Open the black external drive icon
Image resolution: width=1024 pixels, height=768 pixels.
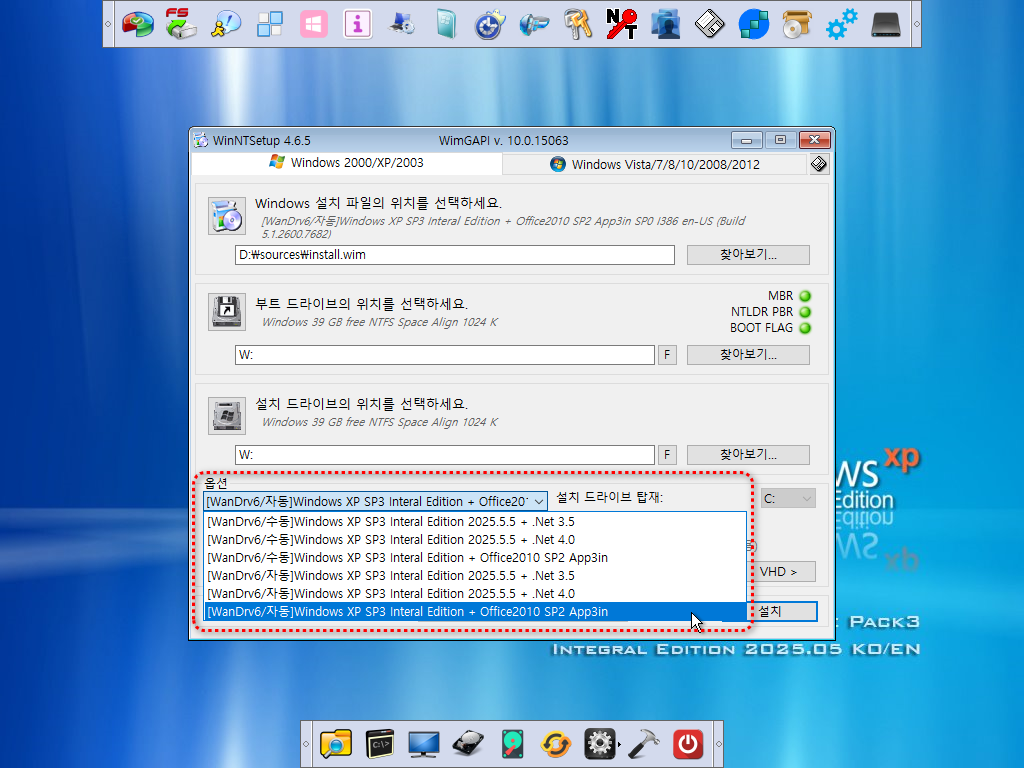[x=886, y=24]
